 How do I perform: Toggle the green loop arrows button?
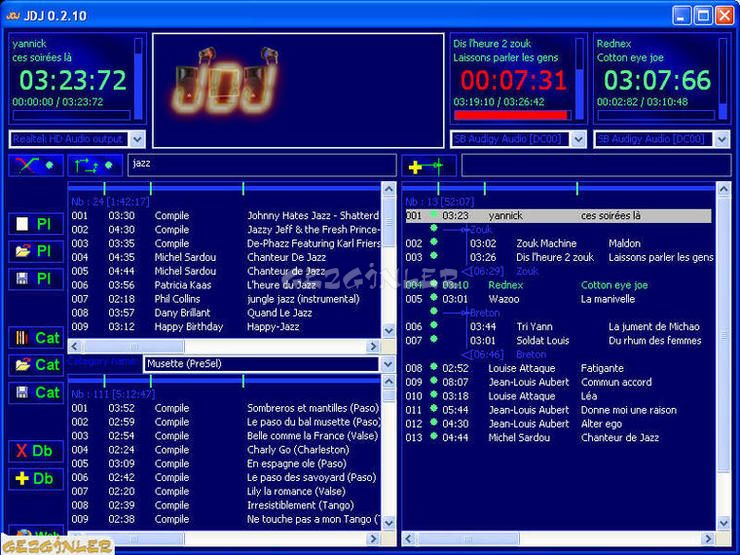click(95, 165)
